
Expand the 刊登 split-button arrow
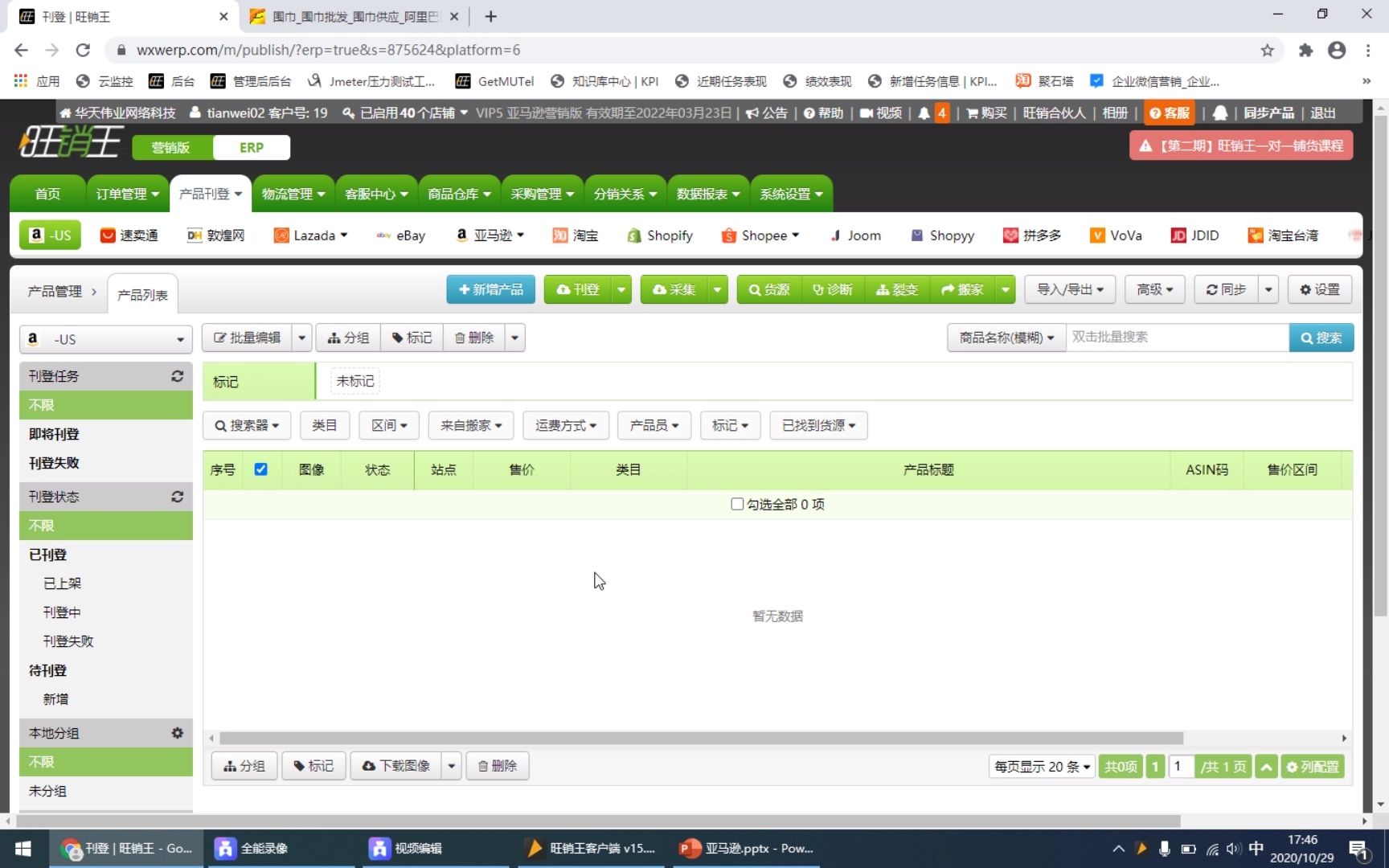point(621,289)
